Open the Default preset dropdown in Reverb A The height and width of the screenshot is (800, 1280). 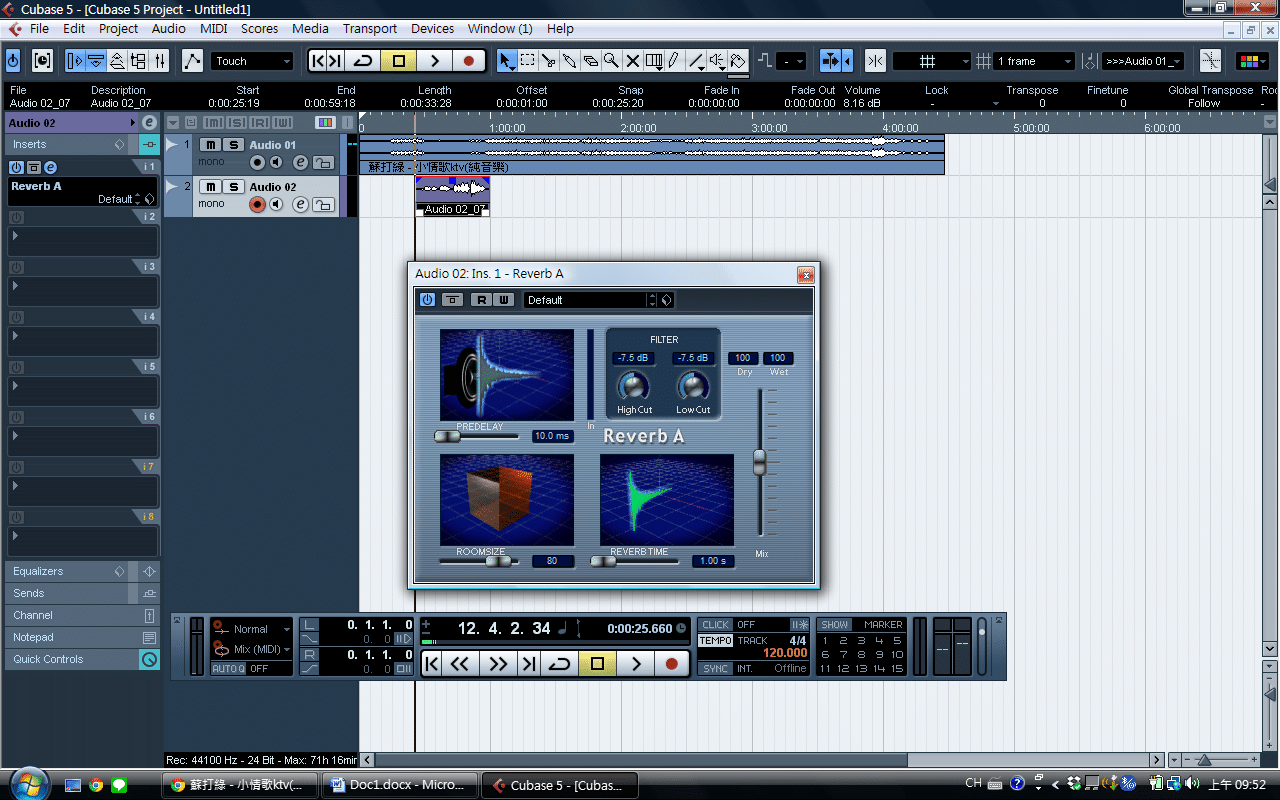(590, 300)
